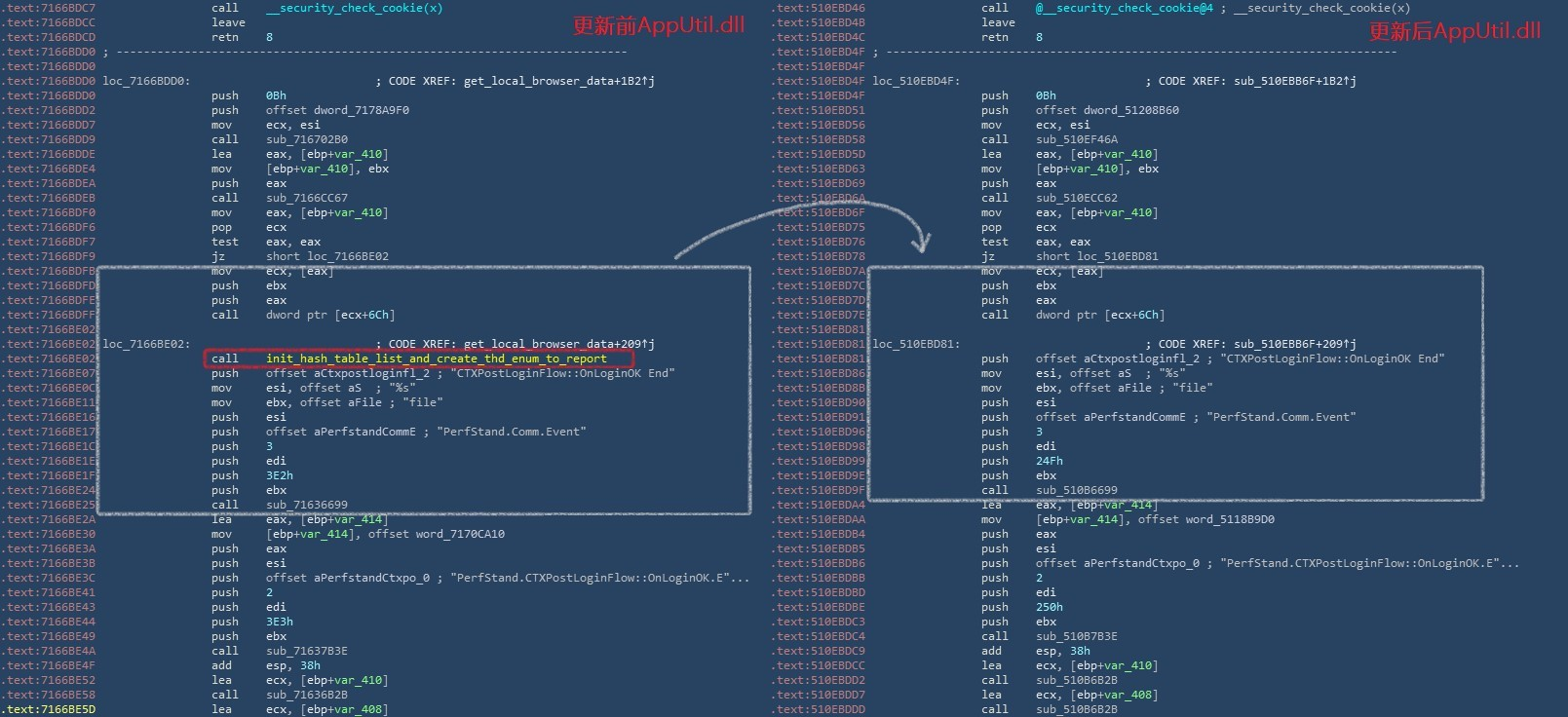
Task: Click 'short loc_510EBD81' jump target
Action: tap(1096, 256)
